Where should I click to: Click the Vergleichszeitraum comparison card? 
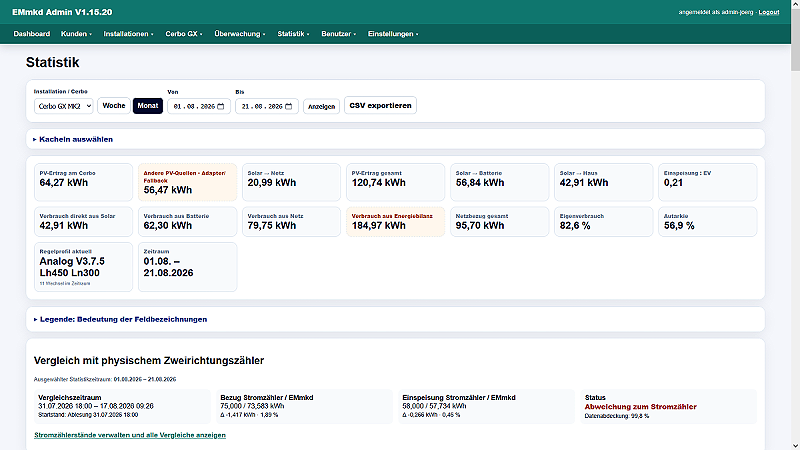pyautogui.click(x=122, y=407)
